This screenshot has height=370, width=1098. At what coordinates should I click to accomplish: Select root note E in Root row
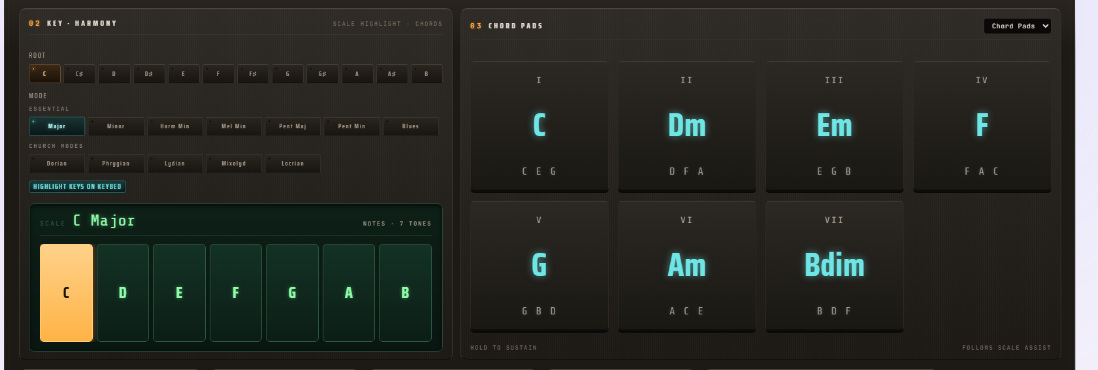(183, 74)
